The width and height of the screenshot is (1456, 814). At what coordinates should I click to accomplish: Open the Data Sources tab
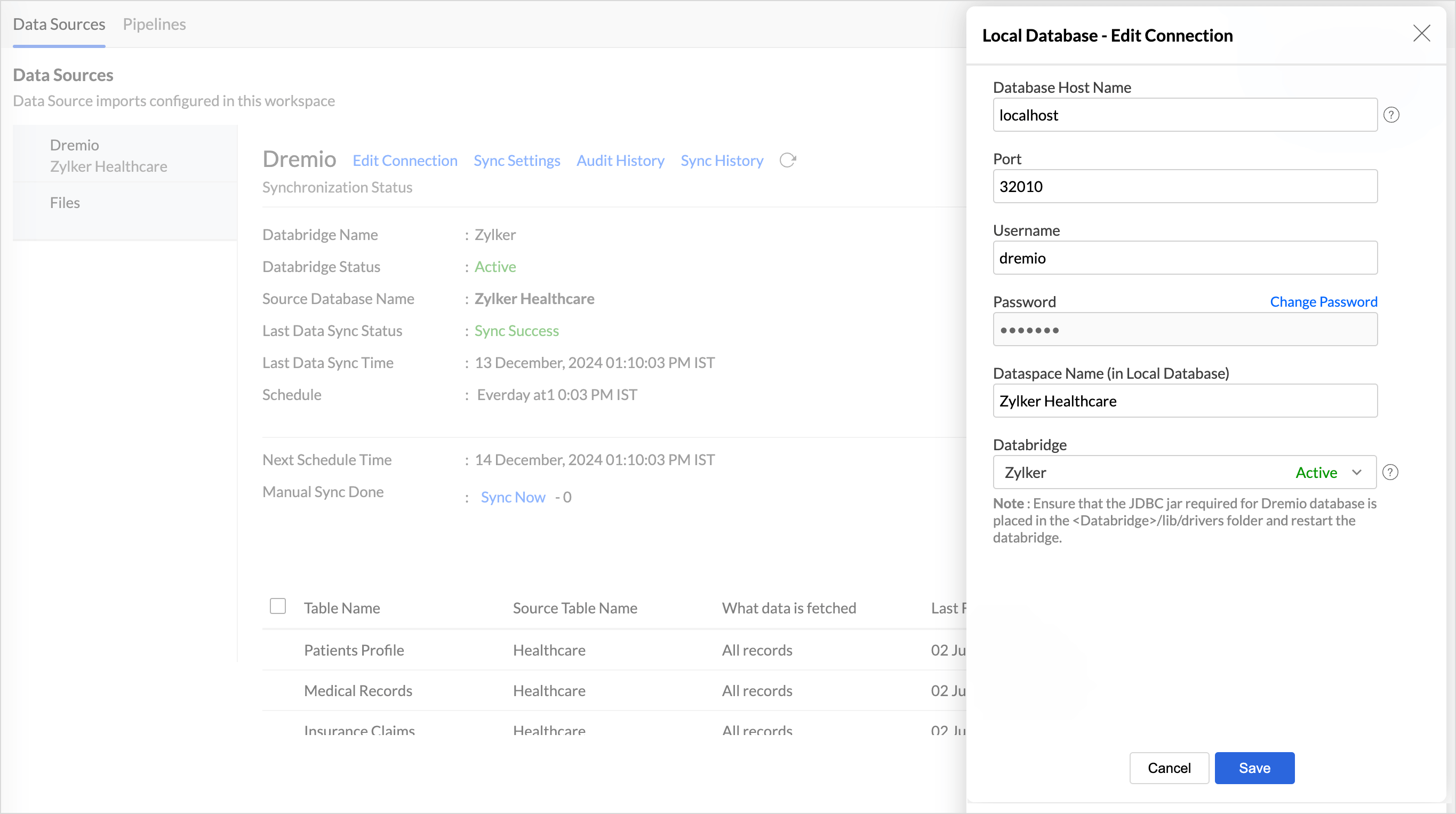[59, 25]
